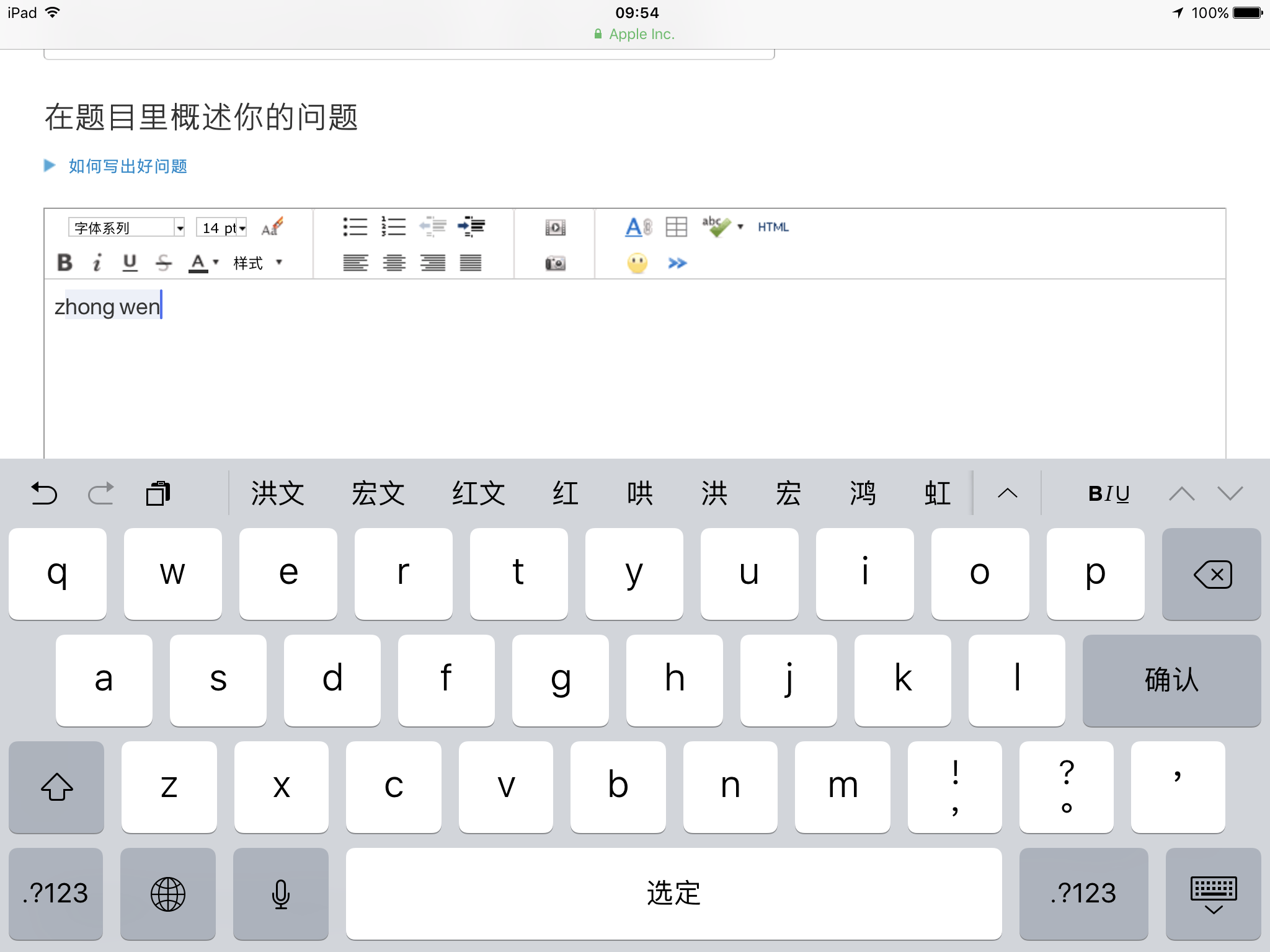The image size is (1270, 952).
Task: Click the insert table icon
Action: pos(676,227)
